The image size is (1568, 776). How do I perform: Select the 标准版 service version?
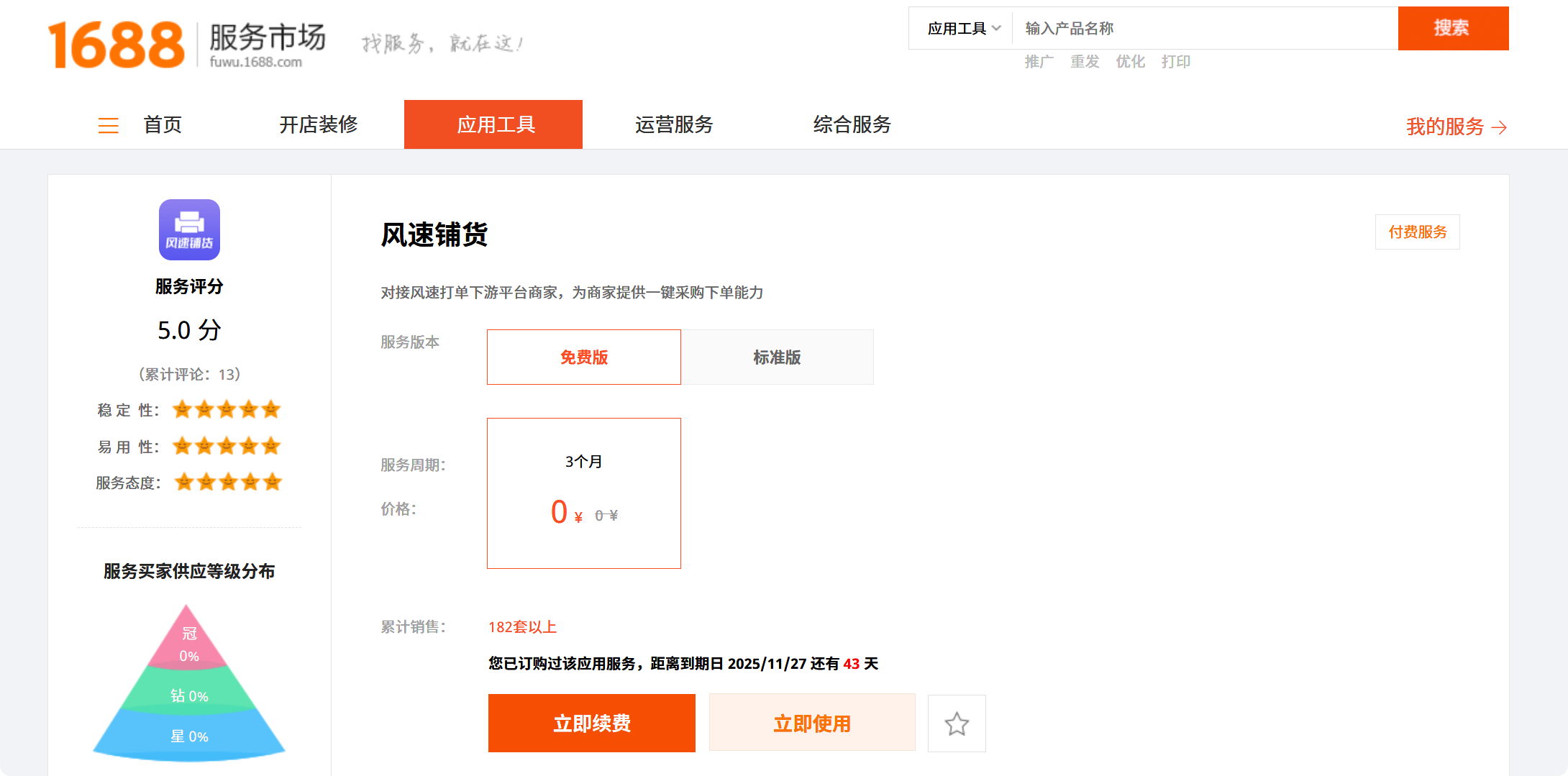[777, 357]
